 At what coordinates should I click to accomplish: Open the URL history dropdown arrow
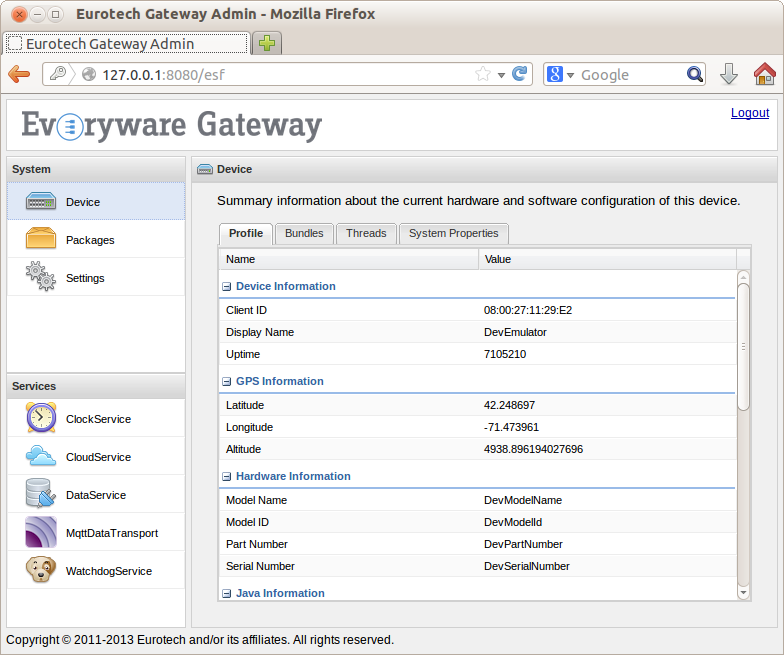(x=501, y=75)
